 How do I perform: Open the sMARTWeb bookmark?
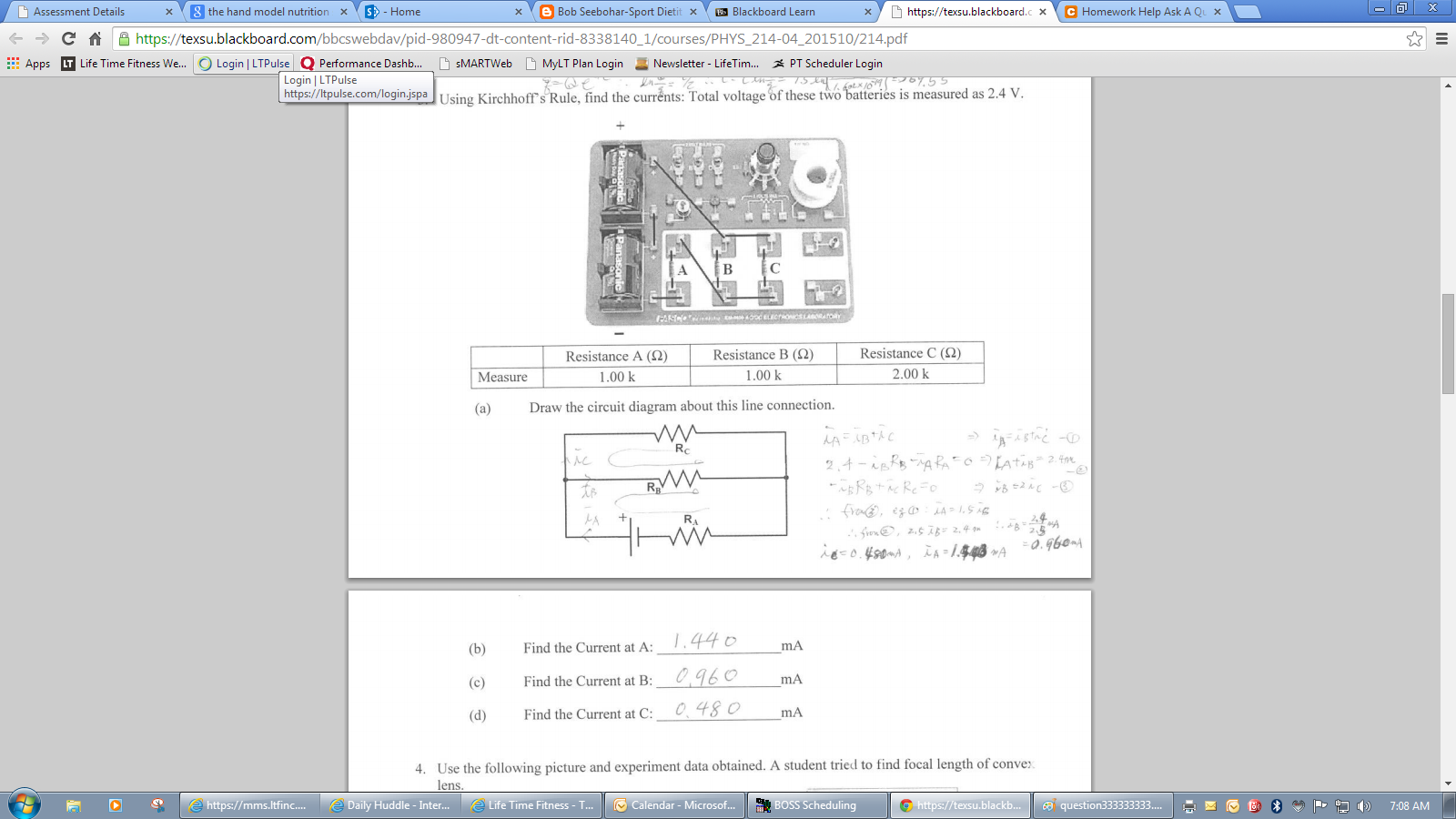[475, 64]
